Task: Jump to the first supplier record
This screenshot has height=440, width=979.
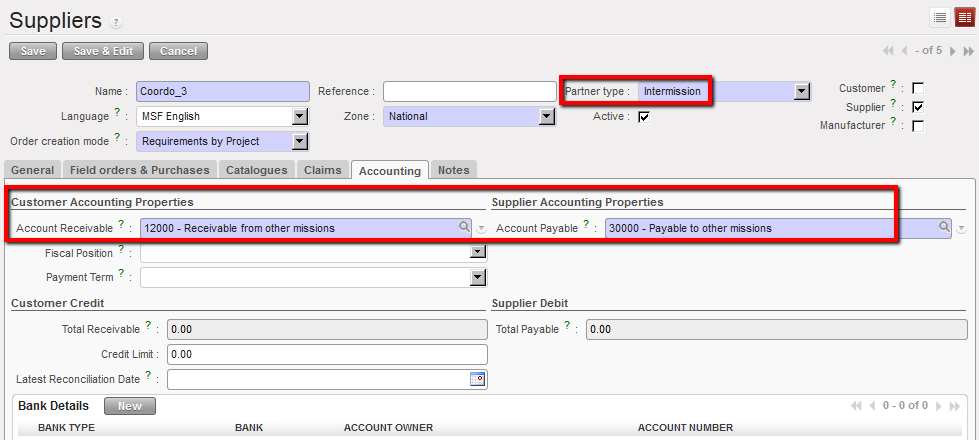Action: pyautogui.click(x=888, y=51)
